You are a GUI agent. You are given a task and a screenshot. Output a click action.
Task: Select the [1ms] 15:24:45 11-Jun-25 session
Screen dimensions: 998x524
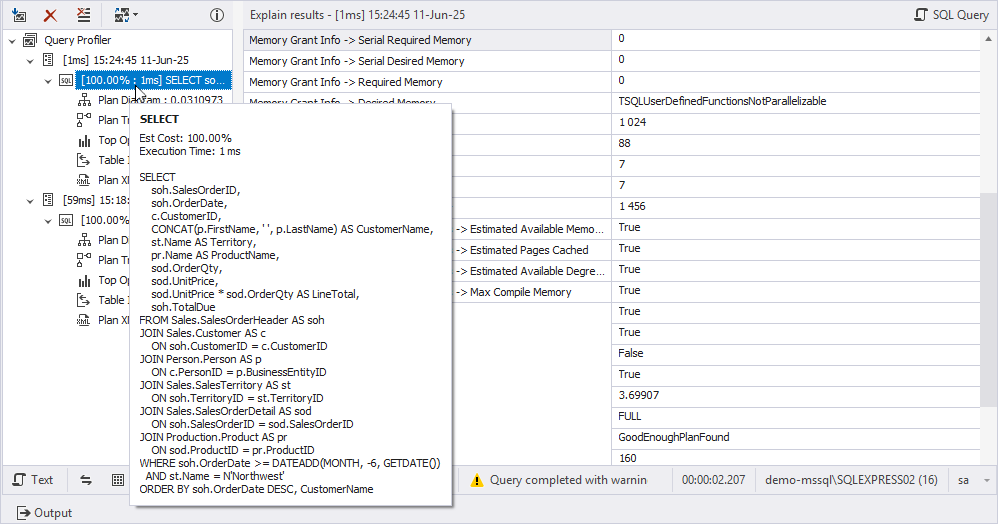pos(125,60)
